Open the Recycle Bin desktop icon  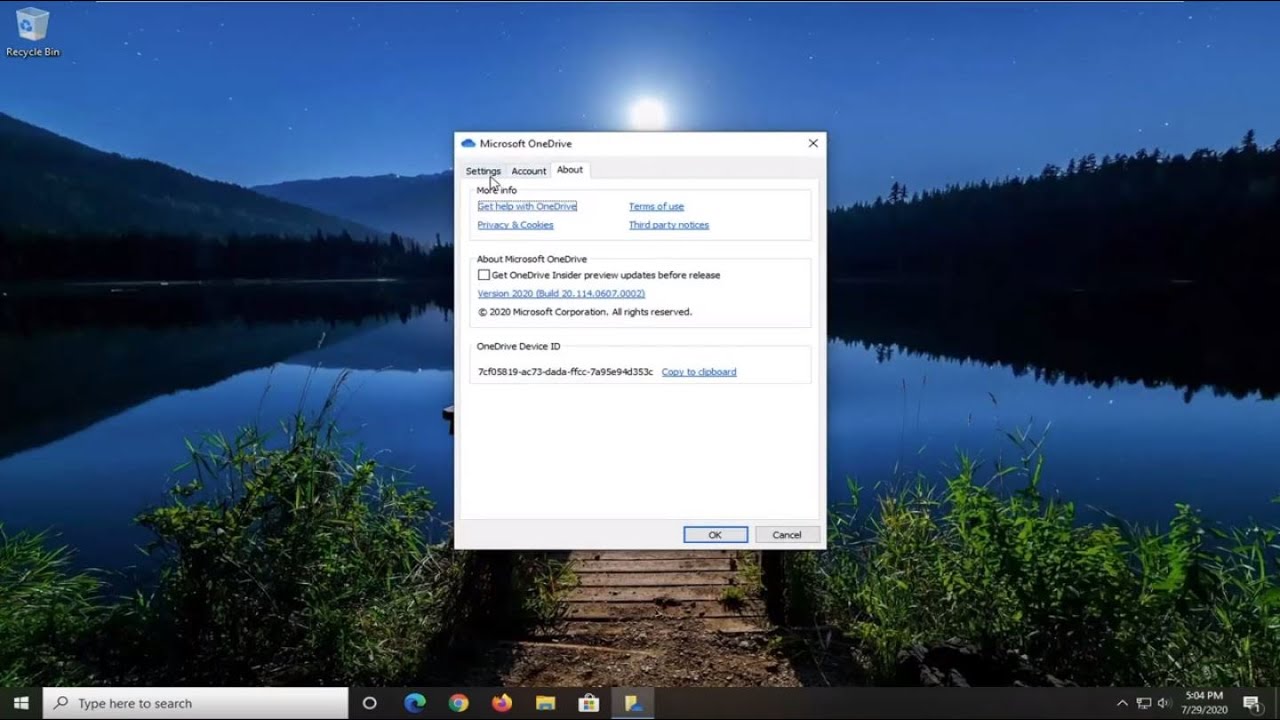click(x=33, y=32)
